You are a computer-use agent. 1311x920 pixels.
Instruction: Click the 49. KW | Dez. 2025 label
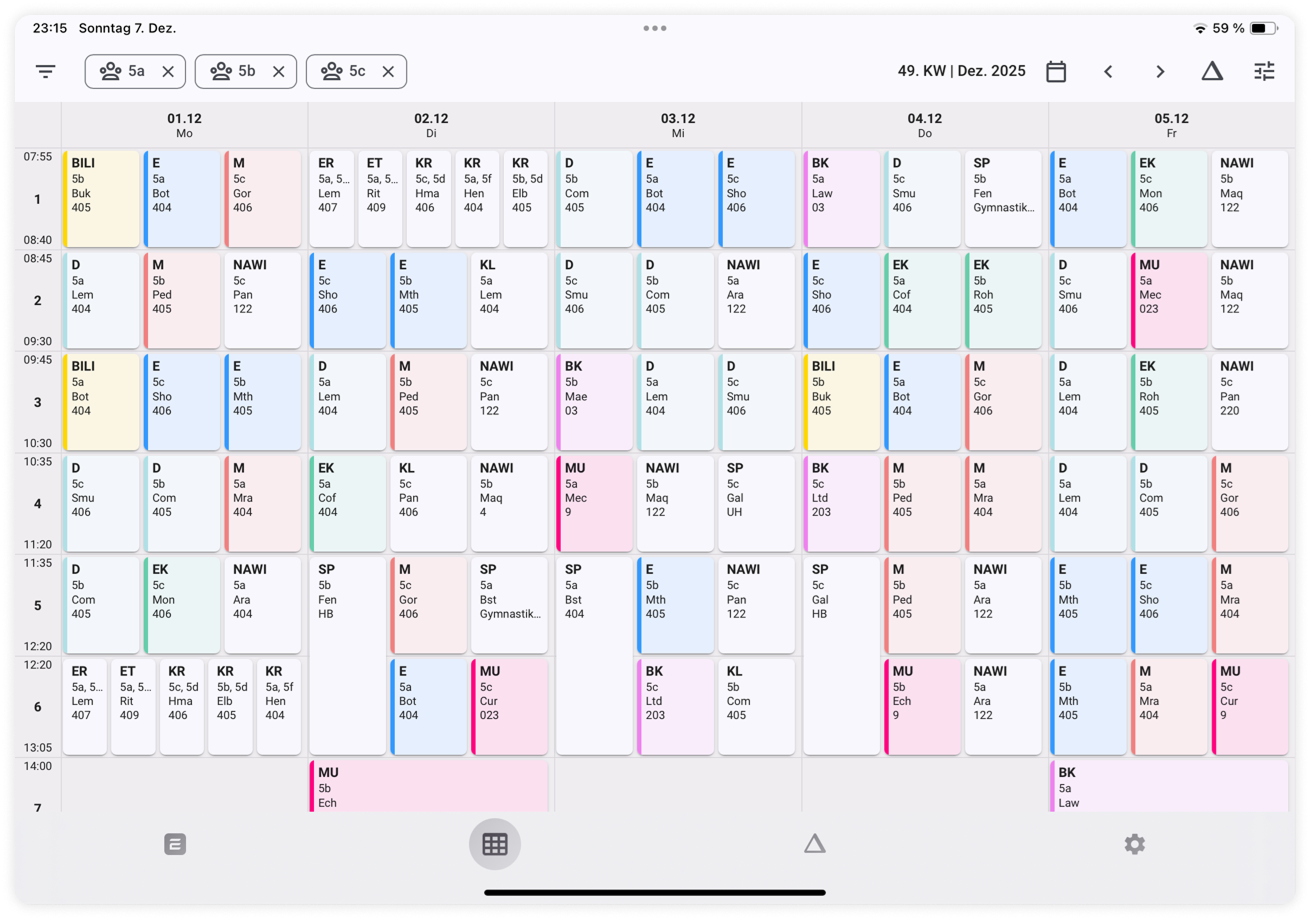click(x=961, y=72)
